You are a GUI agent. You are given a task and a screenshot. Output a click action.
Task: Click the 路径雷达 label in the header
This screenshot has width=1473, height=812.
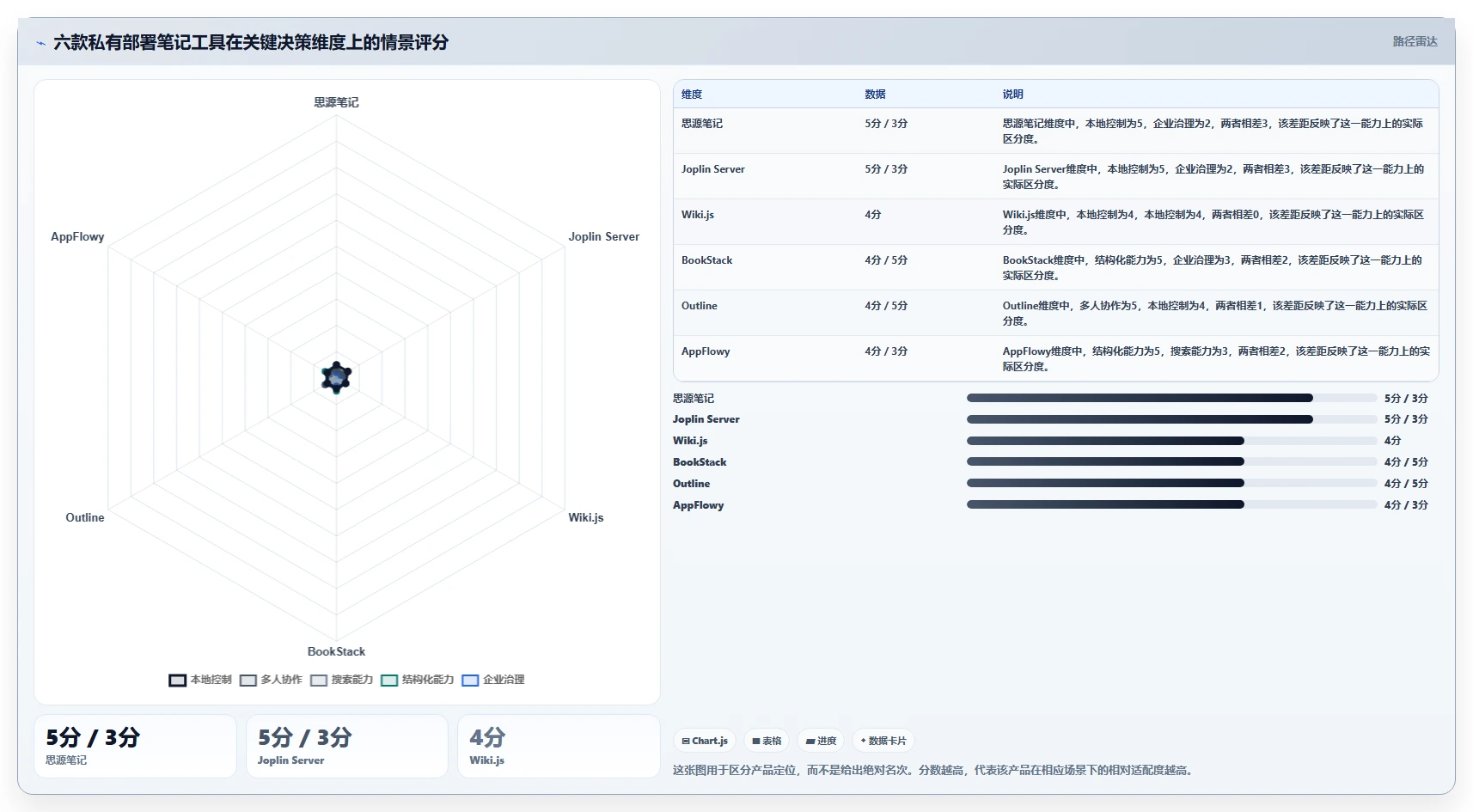click(1415, 41)
